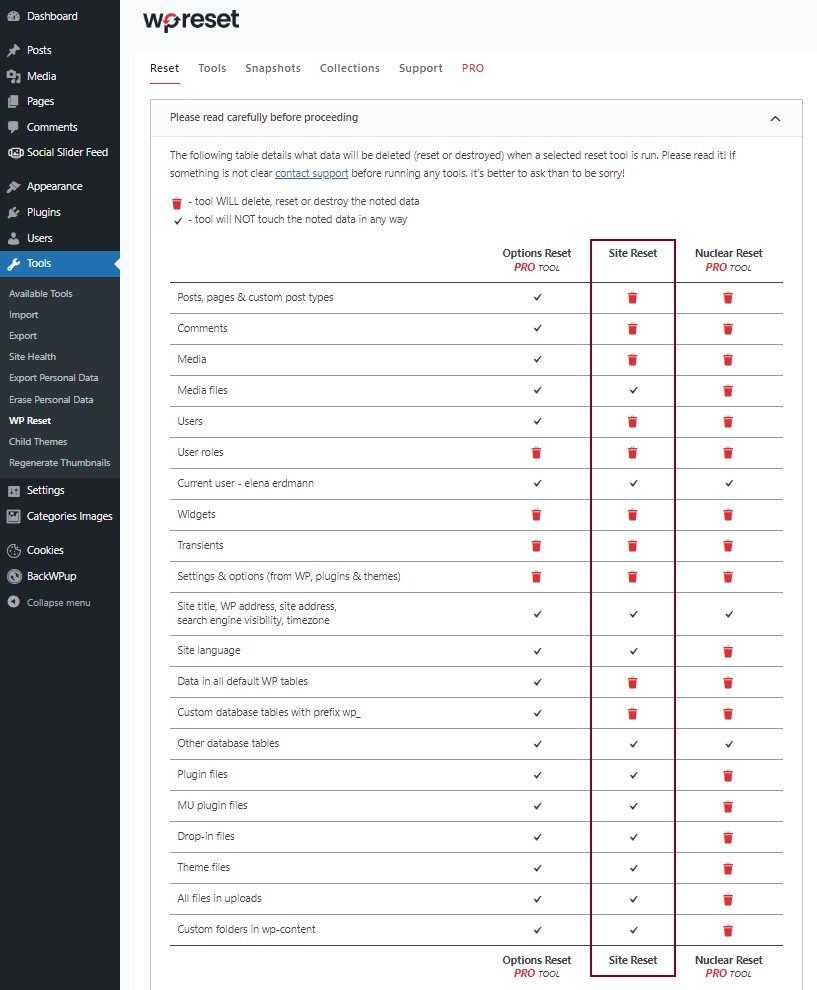Open the Collections tab
The image size is (817, 990).
pyautogui.click(x=349, y=68)
